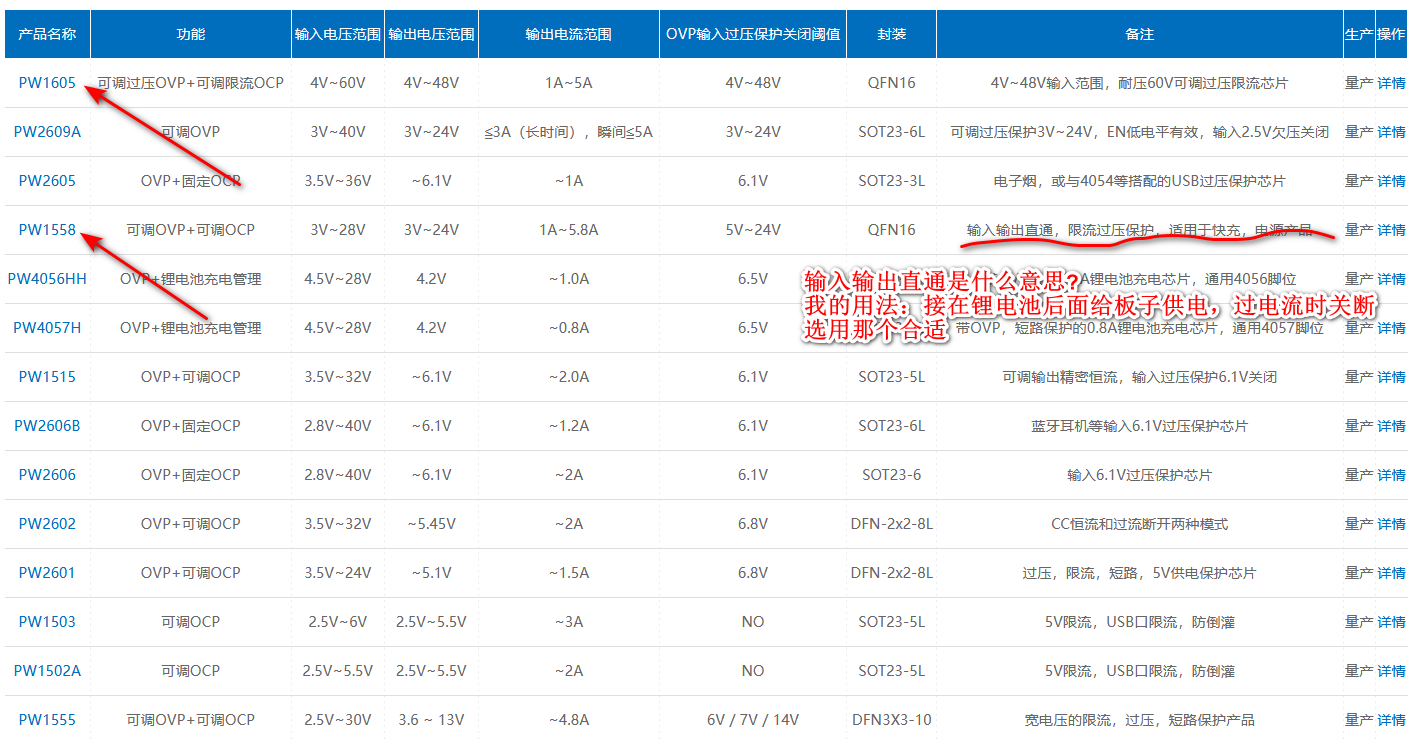Select the 4V~60V input voltage cell
The width and height of the screenshot is (1413, 741).
338,83
